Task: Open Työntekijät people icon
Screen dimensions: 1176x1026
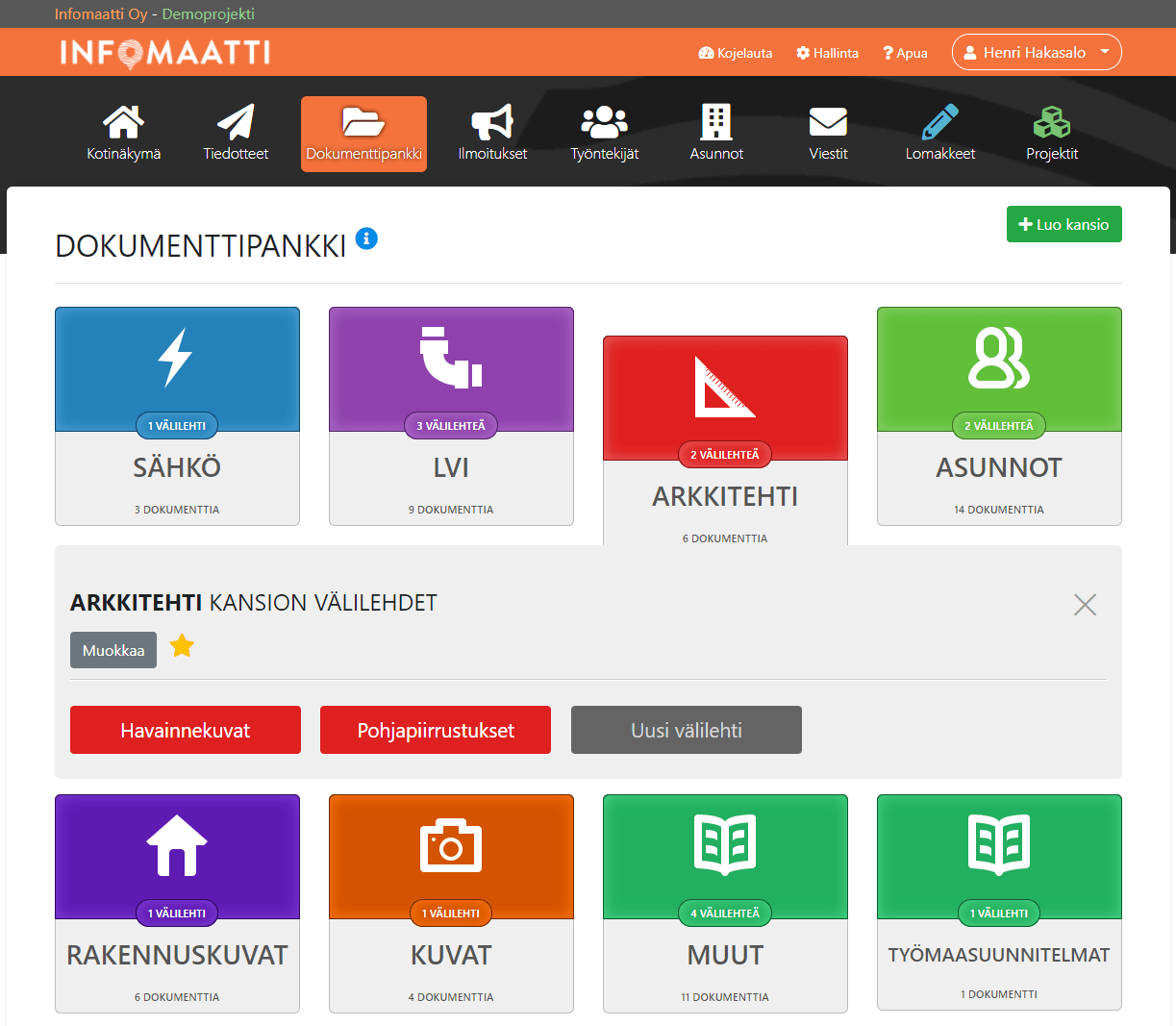Action: 605,122
